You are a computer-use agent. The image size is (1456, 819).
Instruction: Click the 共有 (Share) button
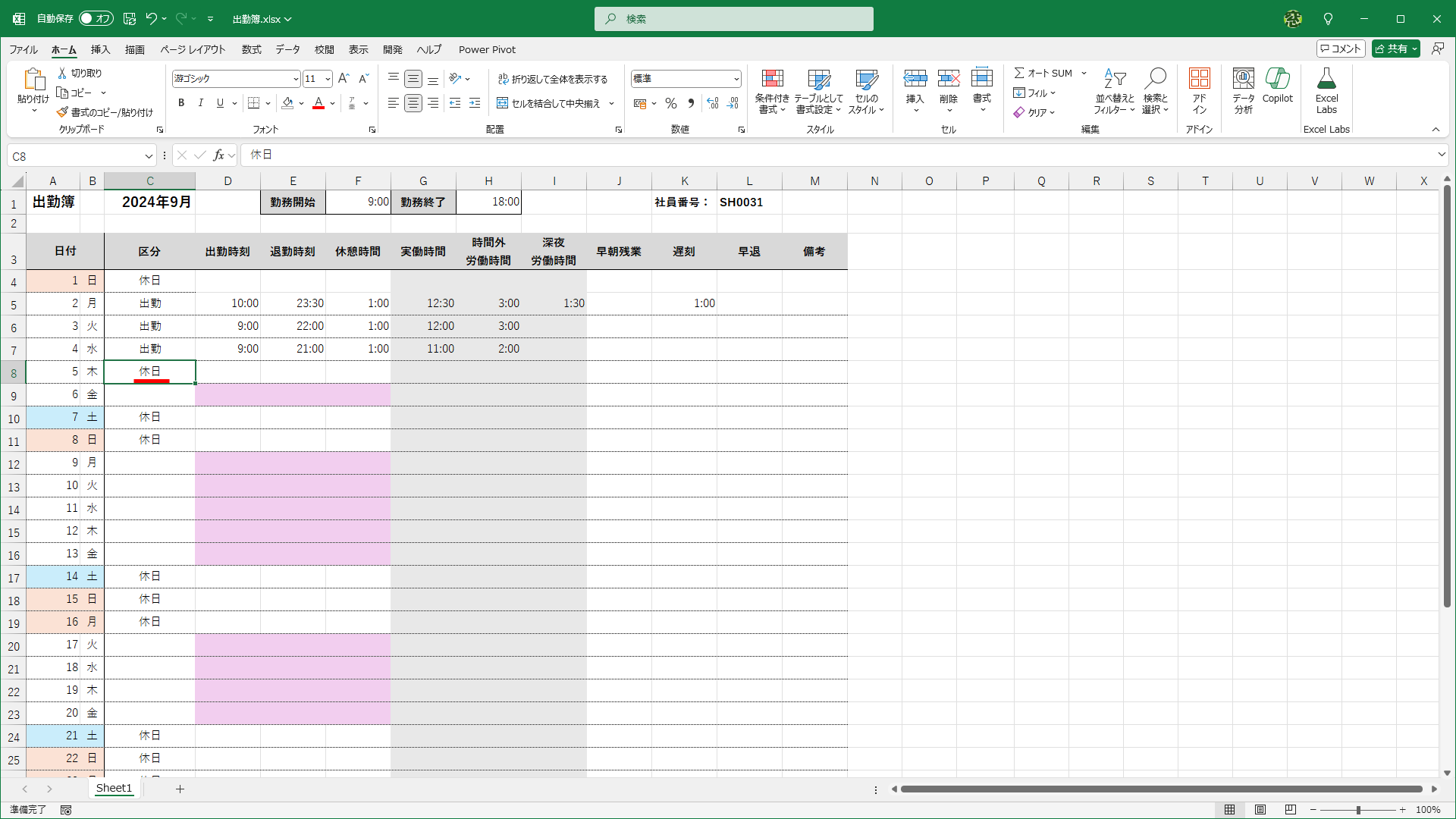(1395, 48)
